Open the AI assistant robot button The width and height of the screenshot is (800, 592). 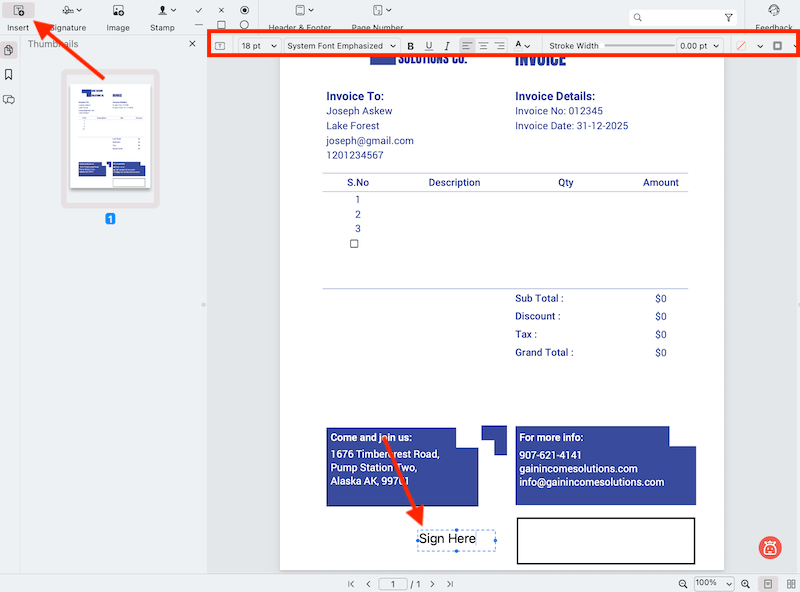pos(770,548)
